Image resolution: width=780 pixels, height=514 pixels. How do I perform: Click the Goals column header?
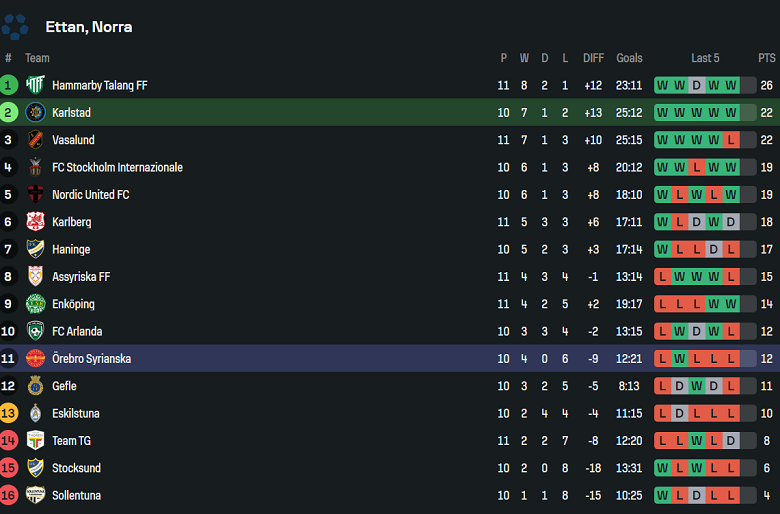click(x=630, y=58)
